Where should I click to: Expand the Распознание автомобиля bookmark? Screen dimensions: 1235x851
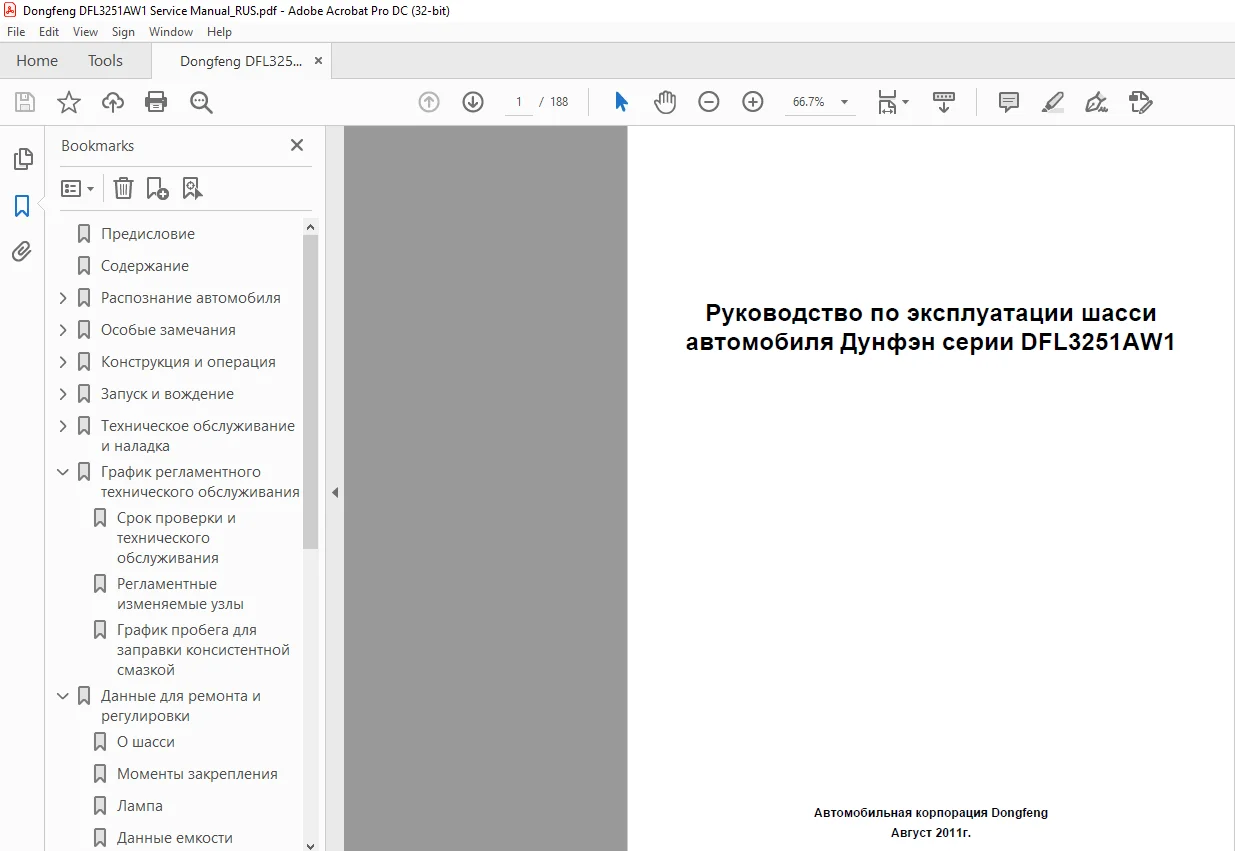pyautogui.click(x=64, y=298)
